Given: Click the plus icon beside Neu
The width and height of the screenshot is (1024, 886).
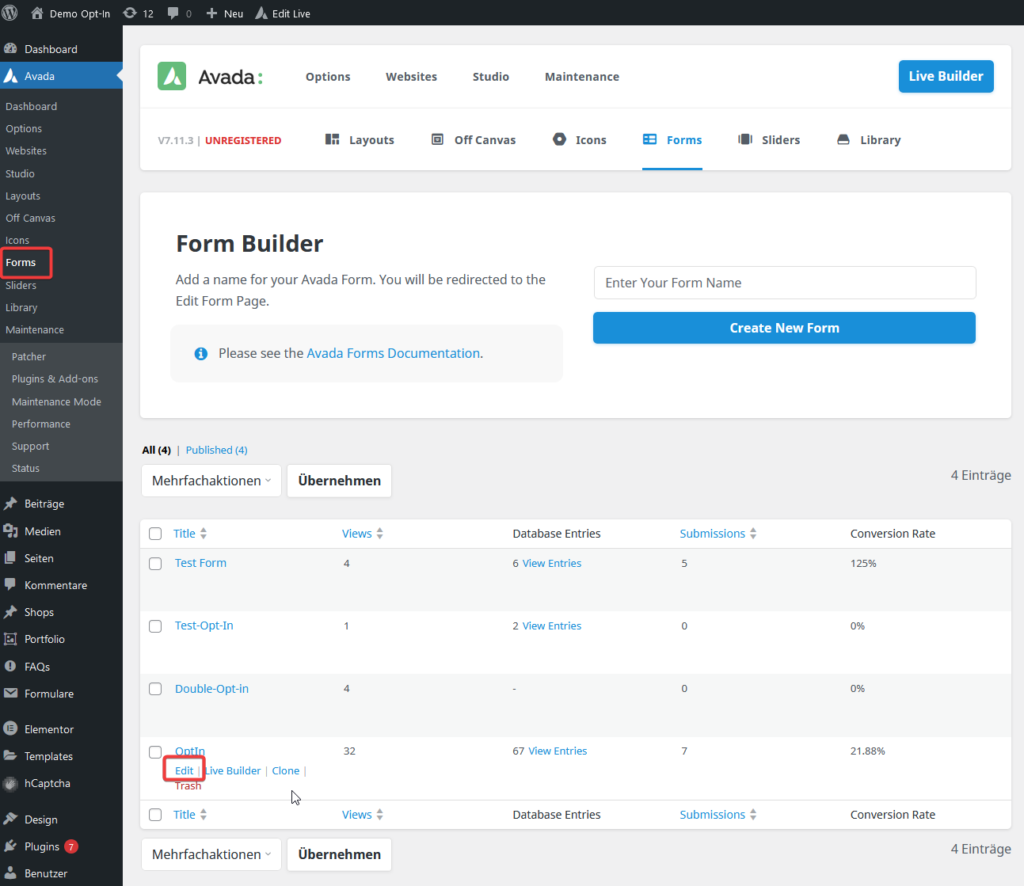Looking at the screenshot, I should click(x=212, y=13).
